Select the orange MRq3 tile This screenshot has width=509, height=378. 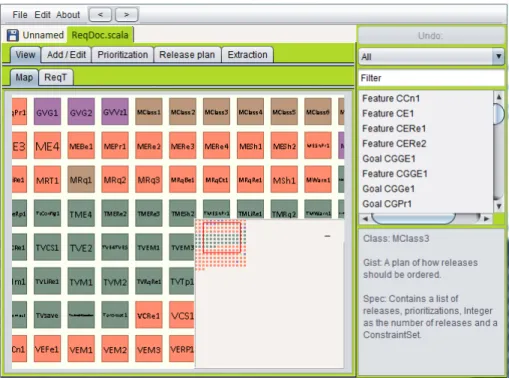coord(149,180)
